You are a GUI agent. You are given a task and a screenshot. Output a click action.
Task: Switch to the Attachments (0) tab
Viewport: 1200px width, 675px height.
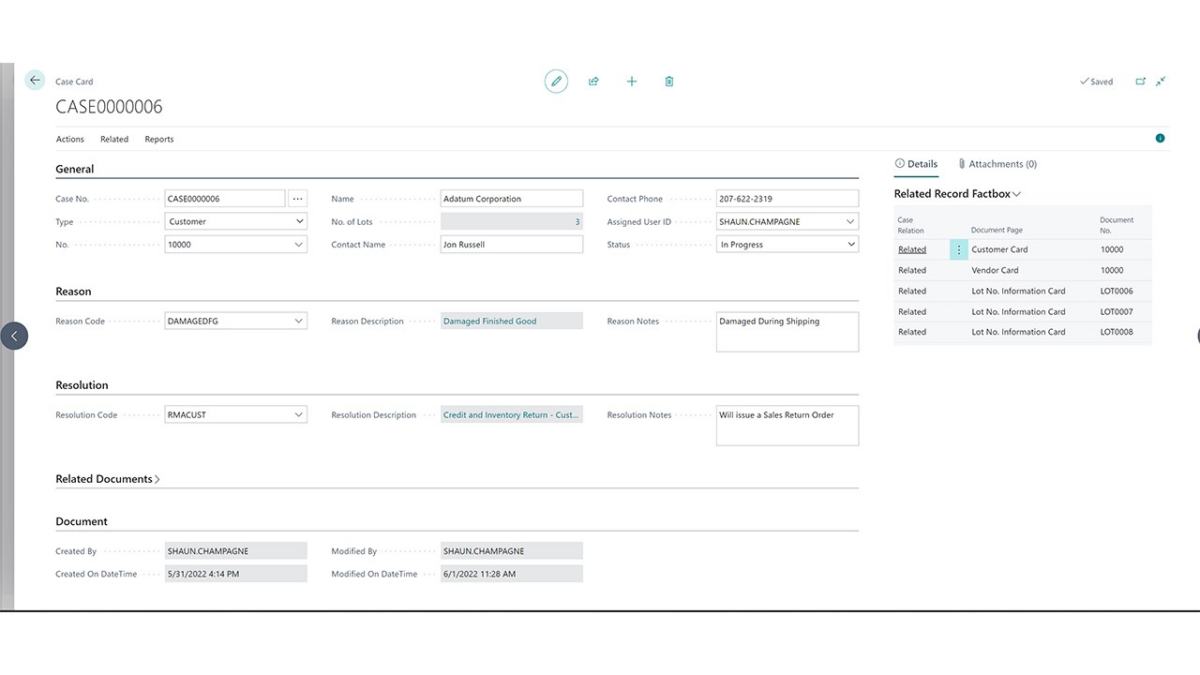point(998,164)
